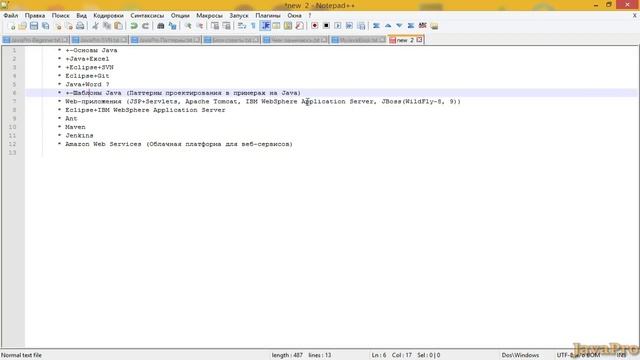Toggle synchronized horizontal scrolling icon
The image size is (640, 360).
[x=226, y=26]
